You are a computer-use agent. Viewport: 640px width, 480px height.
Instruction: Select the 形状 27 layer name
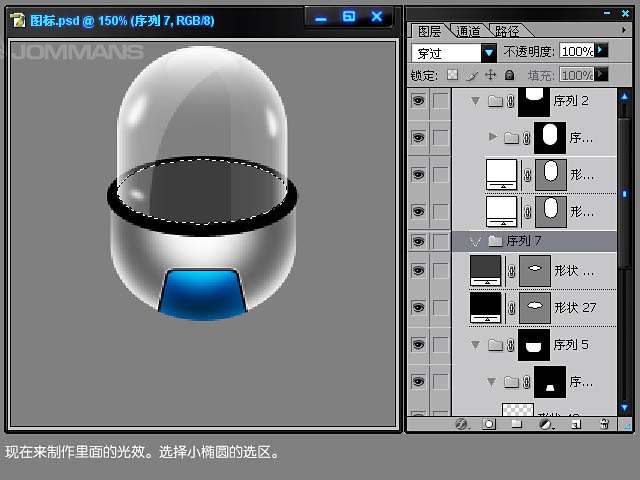[575, 307]
